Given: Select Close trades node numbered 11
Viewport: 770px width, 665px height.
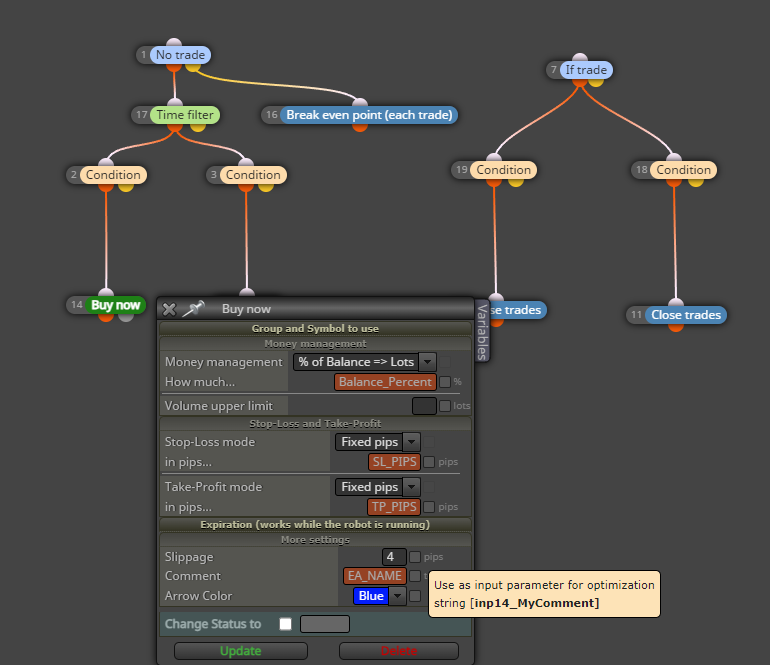Looking at the screenshot, I should tap(686, 315).
